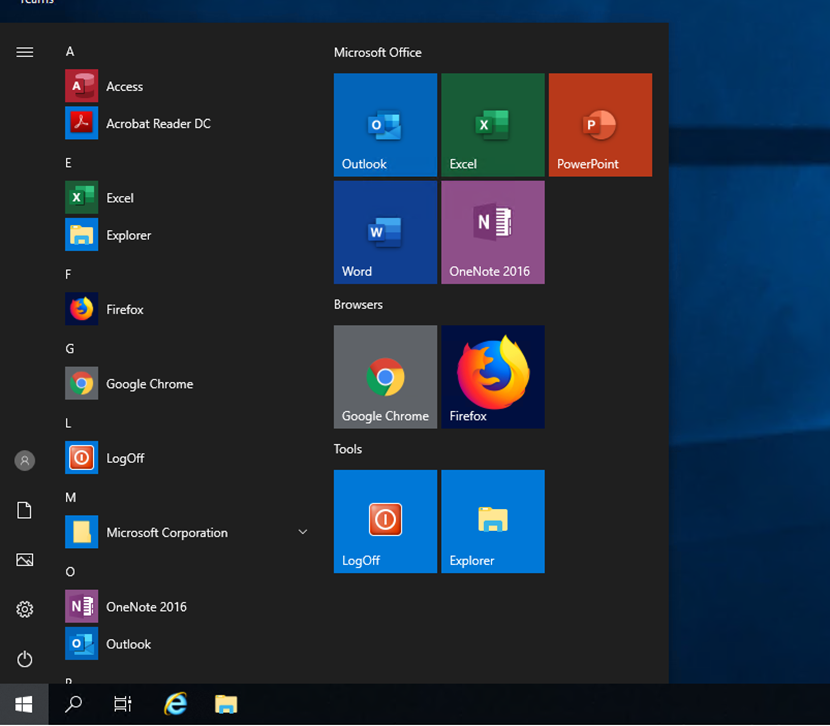Viewport: 830px width, 726px height.
Task: Open the Outlook tile
Action: point(385,125)
